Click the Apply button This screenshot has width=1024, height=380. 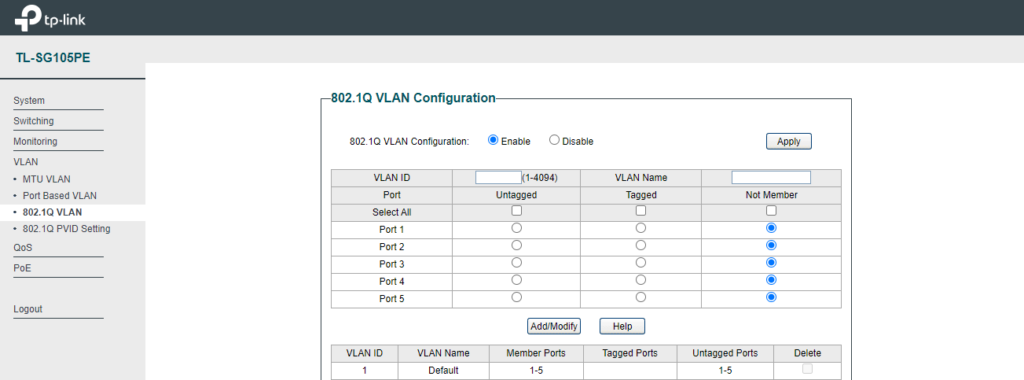[788, 141]
